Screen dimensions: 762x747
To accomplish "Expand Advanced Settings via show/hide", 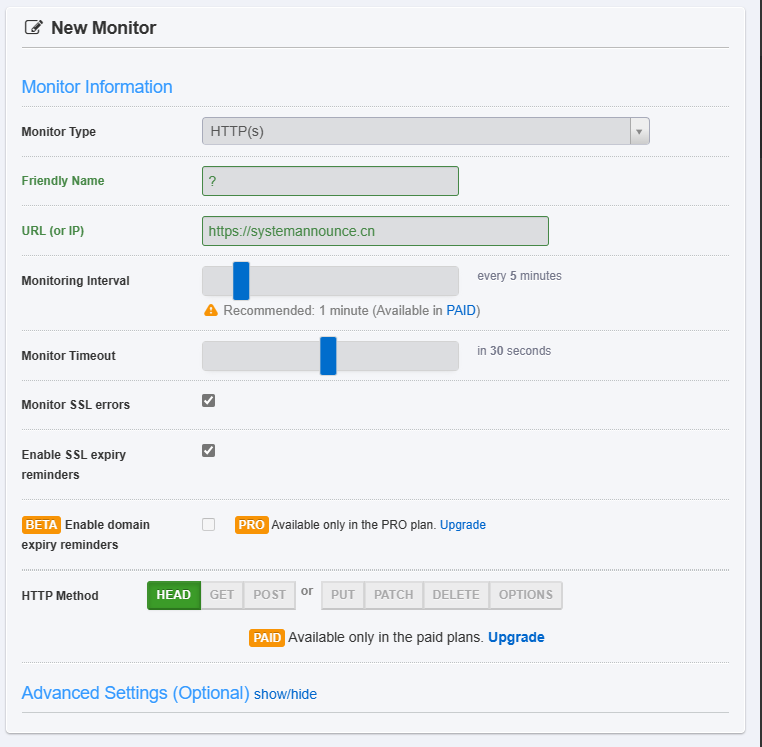I will (285, 695).
